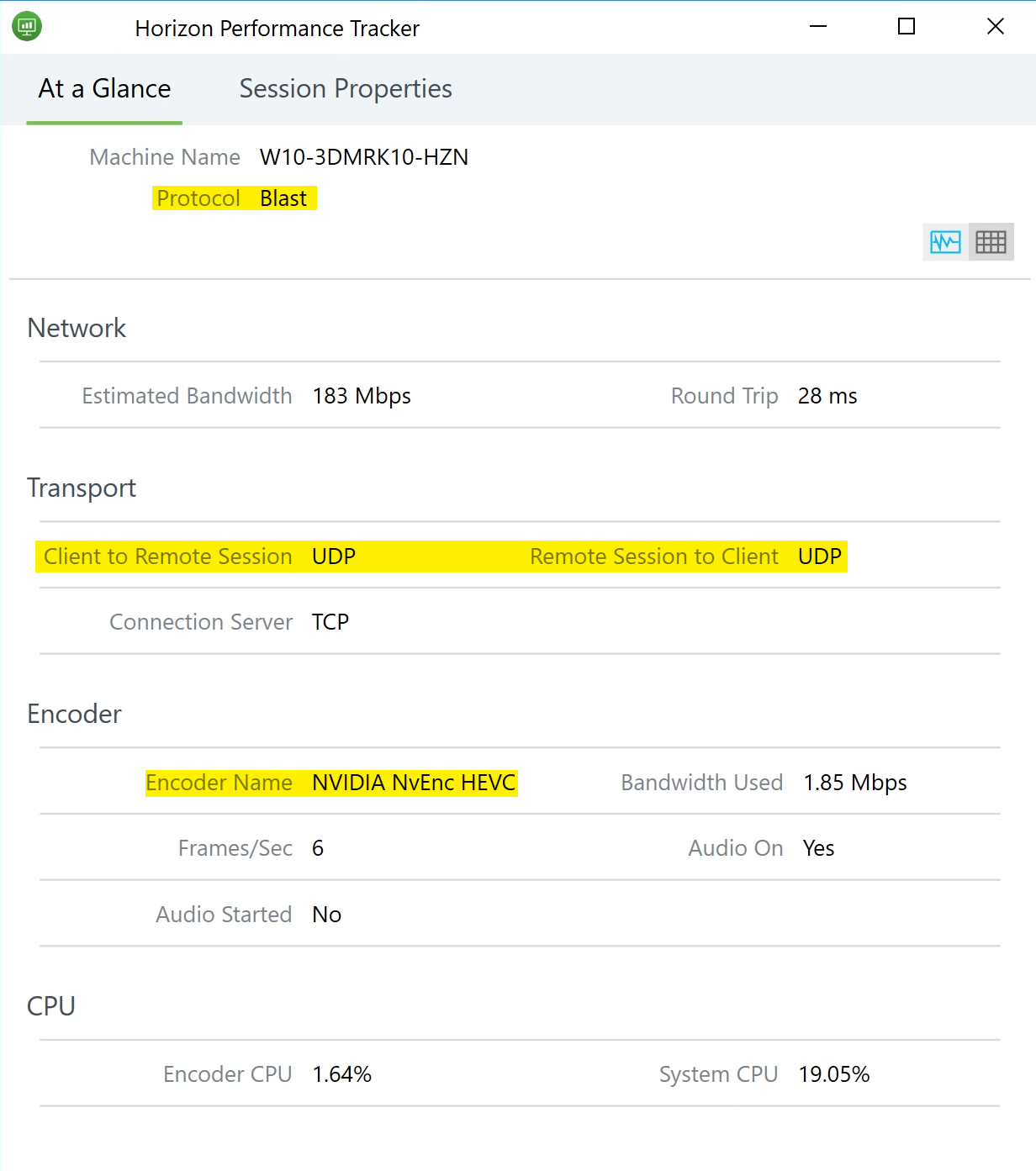Click the Connection Server TCP value
The image size is (1036, 1171).
click(330, 622)
